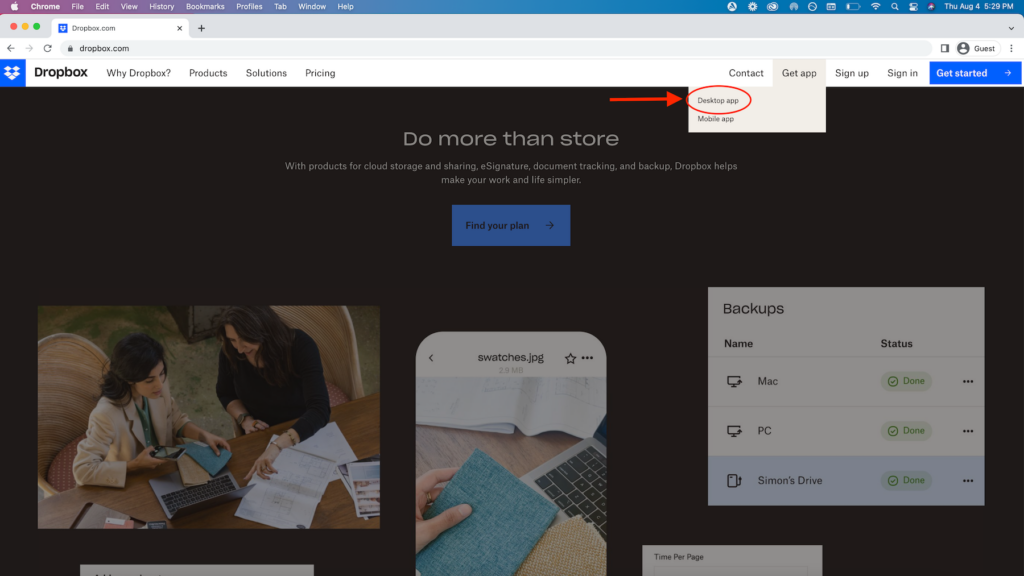Select the Dropbox.com browser tab

[121, 28]
